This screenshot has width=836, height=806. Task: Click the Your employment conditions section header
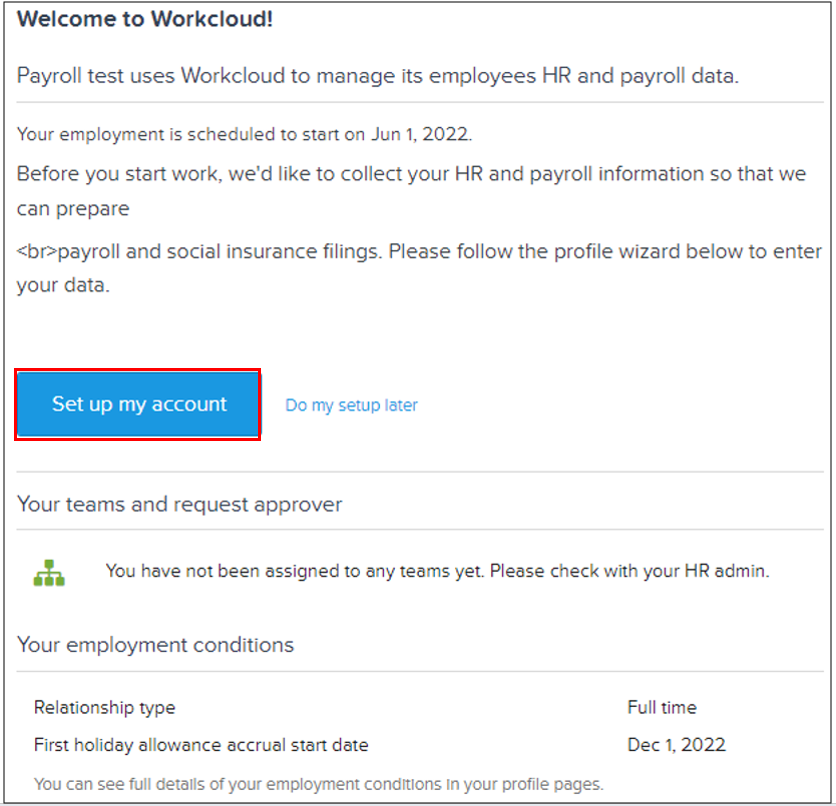pos(155,645)
